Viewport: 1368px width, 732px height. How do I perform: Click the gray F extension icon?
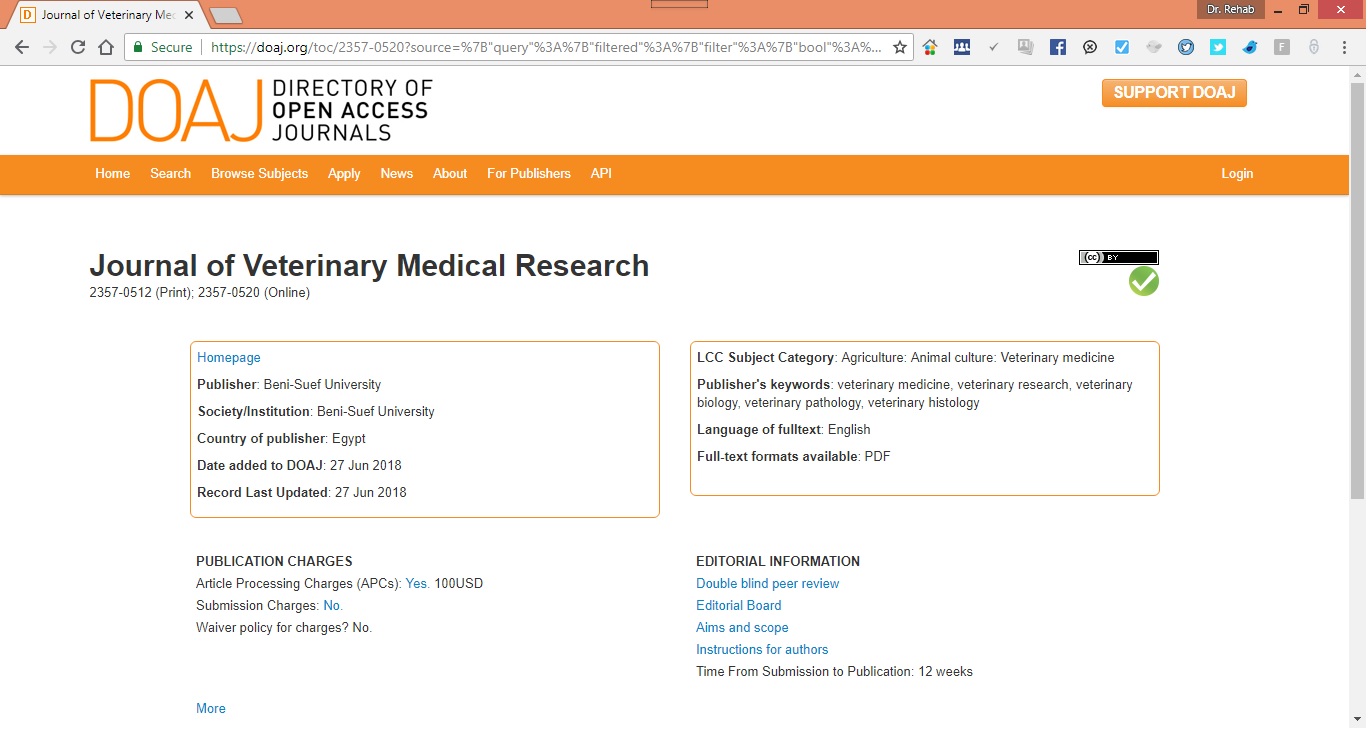1282,47
